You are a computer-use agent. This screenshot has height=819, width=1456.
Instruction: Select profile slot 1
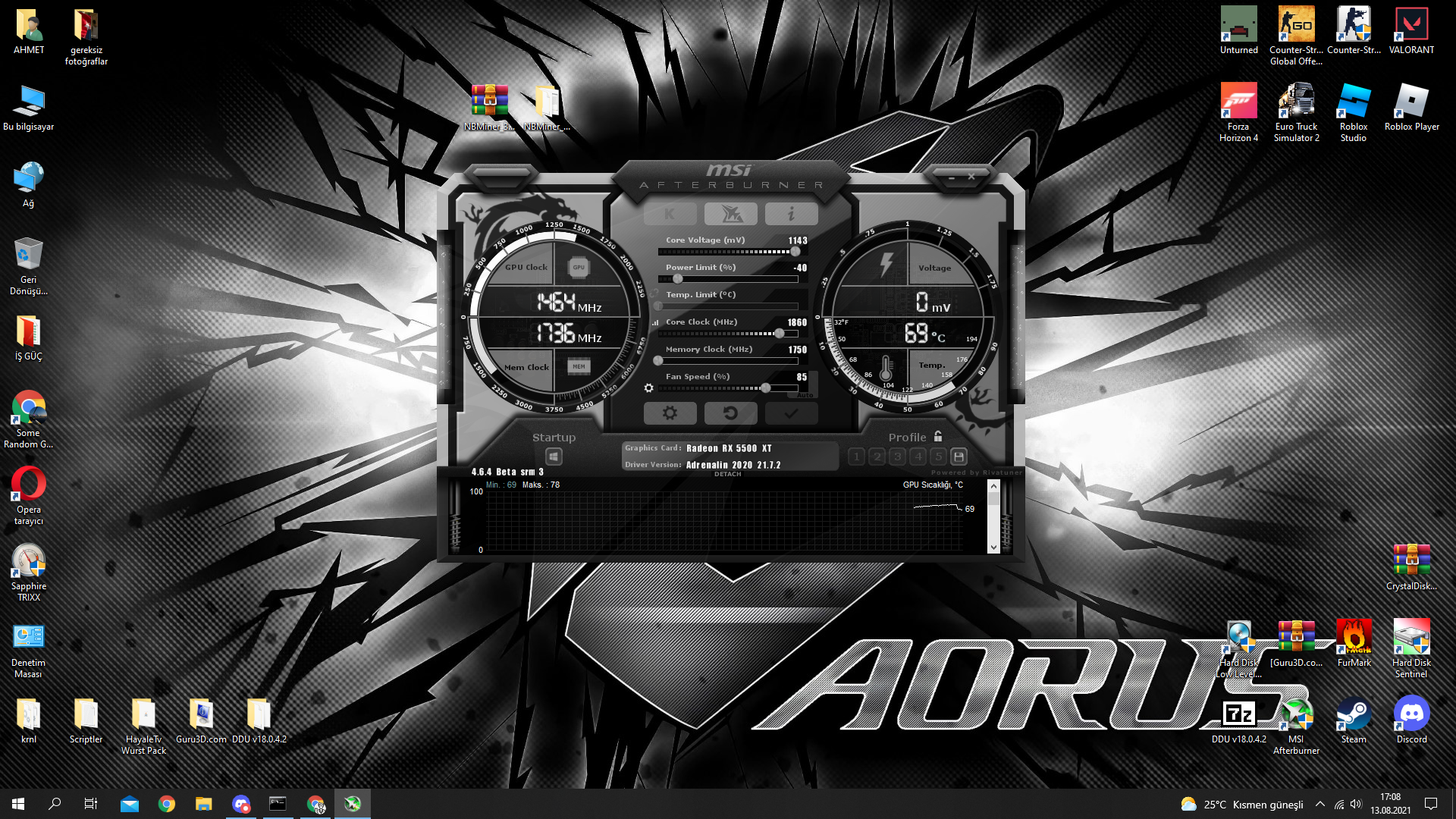pos(857,457)
